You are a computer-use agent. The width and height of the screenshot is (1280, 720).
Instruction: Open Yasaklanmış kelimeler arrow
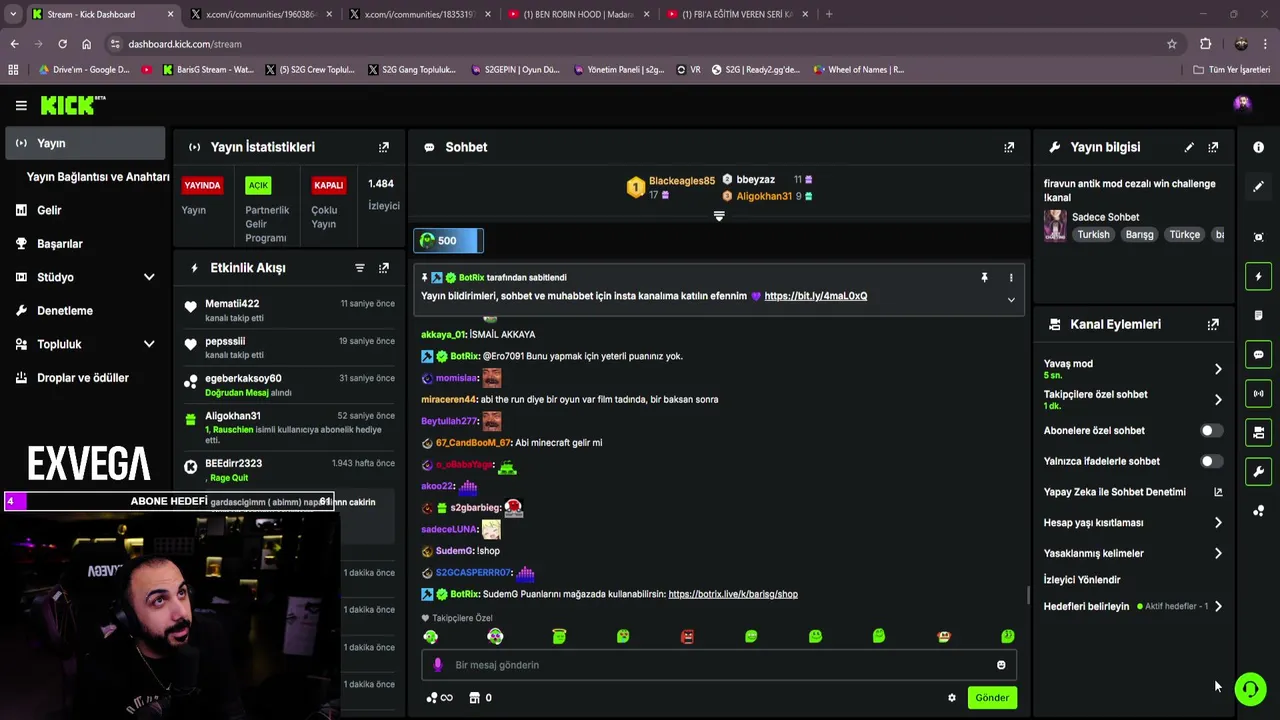pyautogui.click(x=1217, y=553)
